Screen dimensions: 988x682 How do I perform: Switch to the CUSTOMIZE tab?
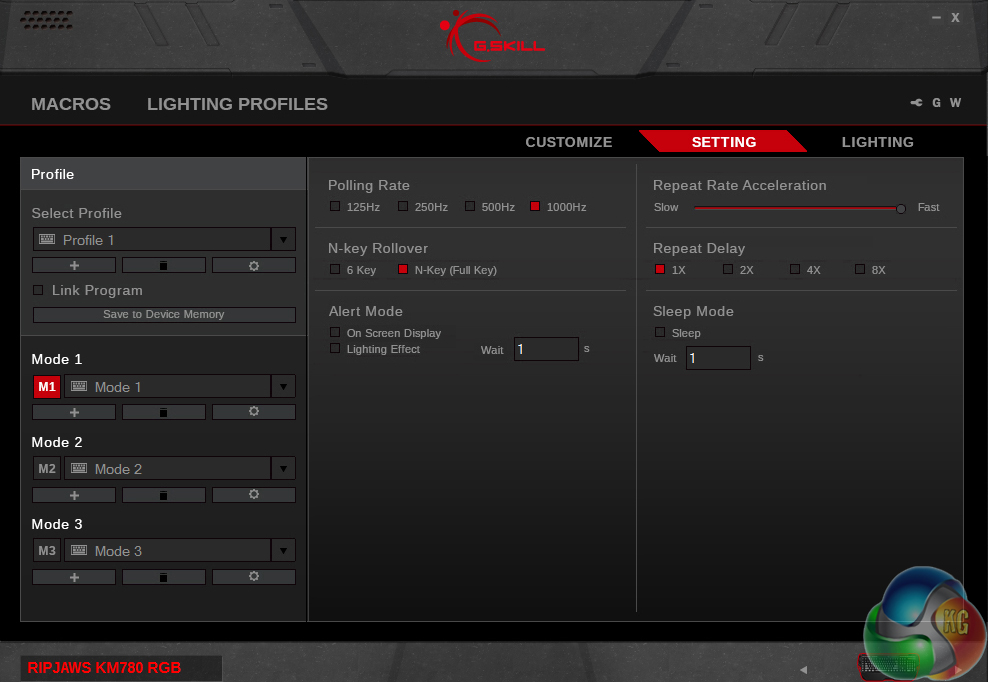coord(568,142)
